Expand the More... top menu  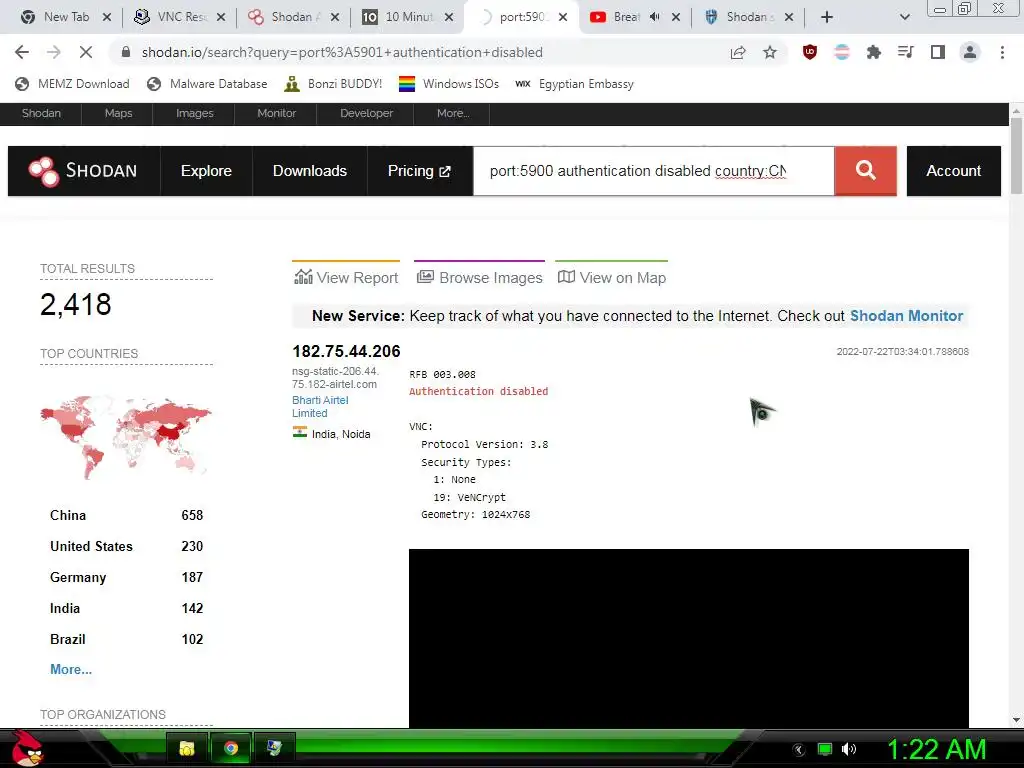click(x=453, y=113)
